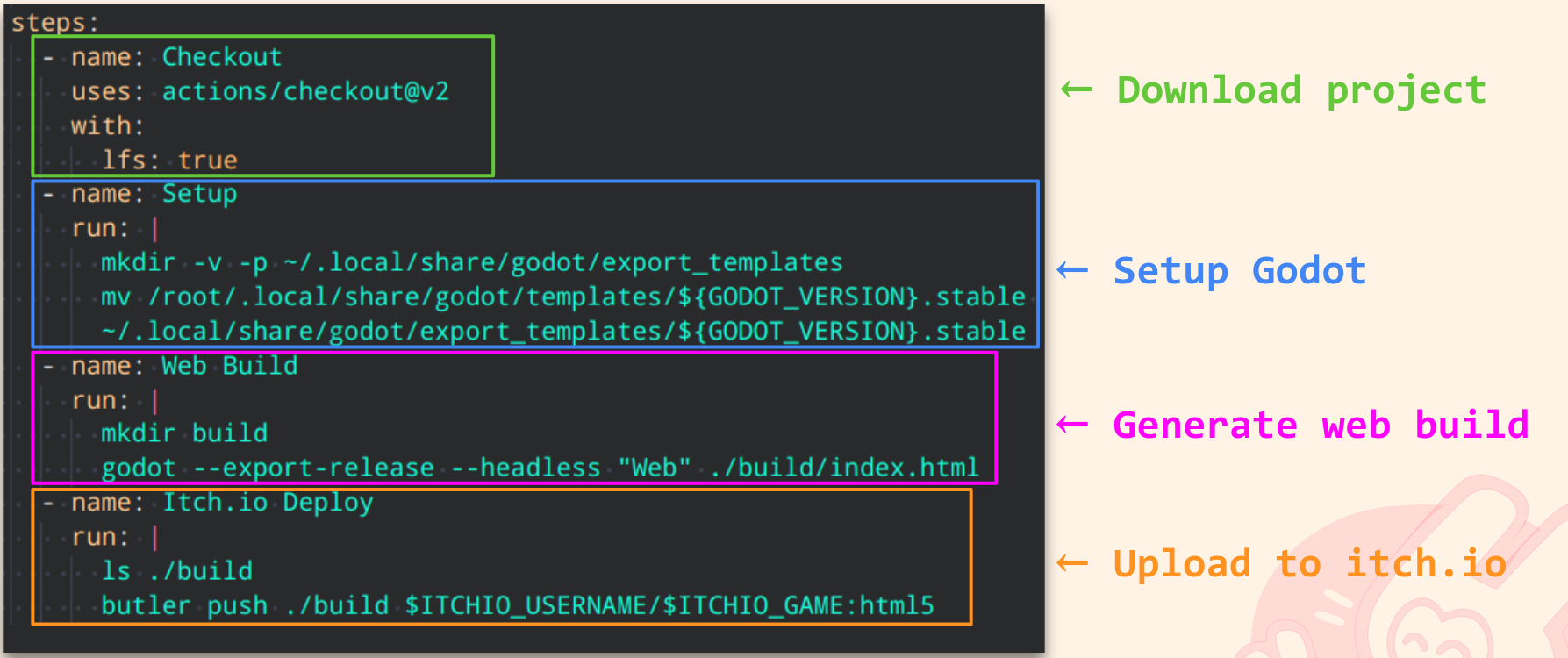Click the 'steps:' line at top
This screenshot has height=658, width=1568.
click(54, 22)
